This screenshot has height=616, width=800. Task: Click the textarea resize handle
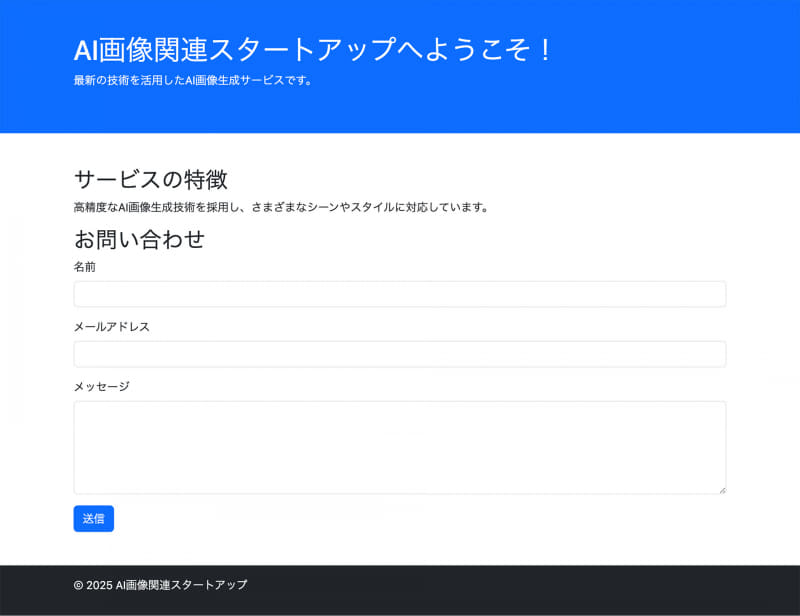point(722,488)
